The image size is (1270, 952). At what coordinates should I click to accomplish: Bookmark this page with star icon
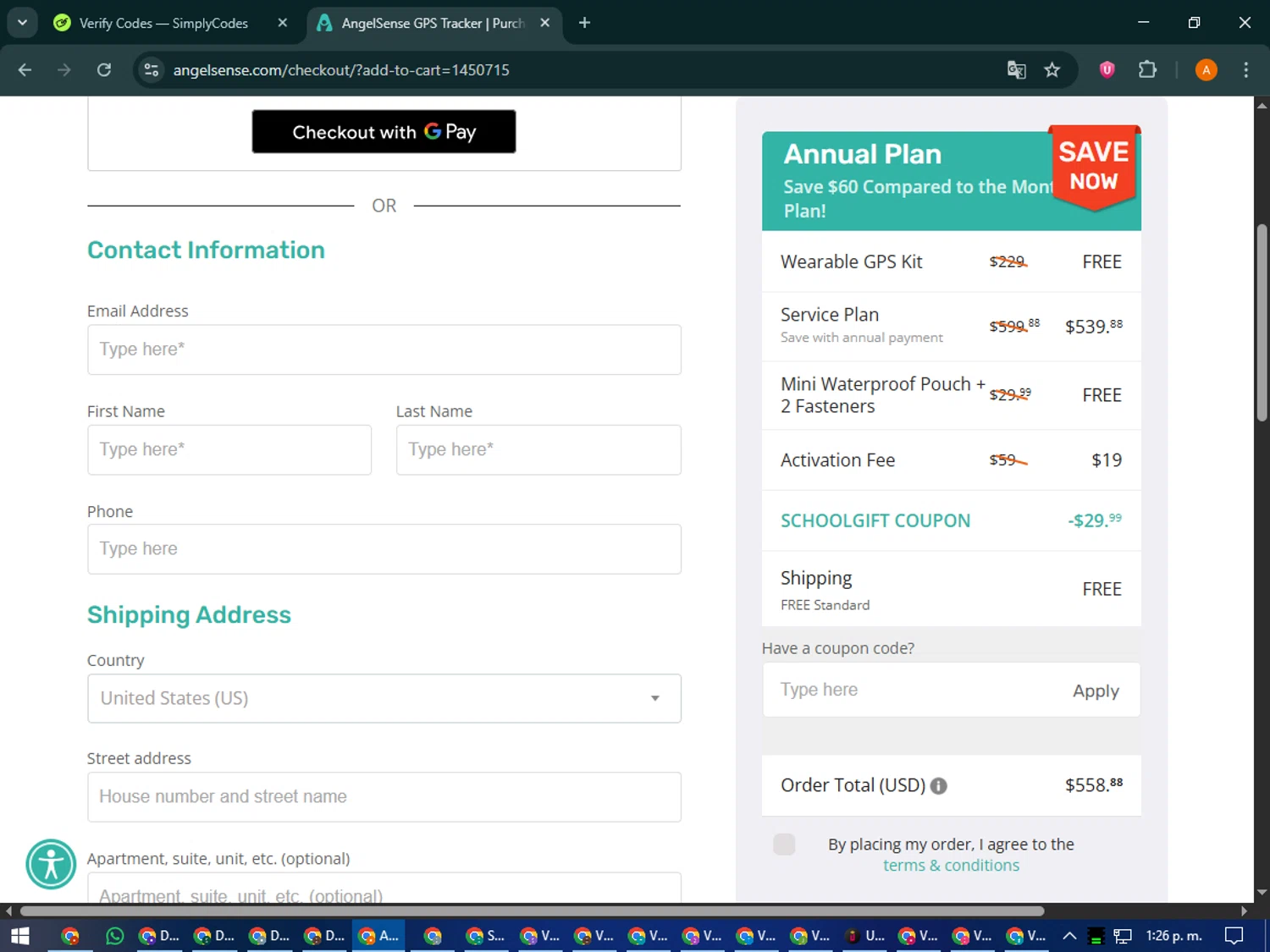coord(1052,70)
